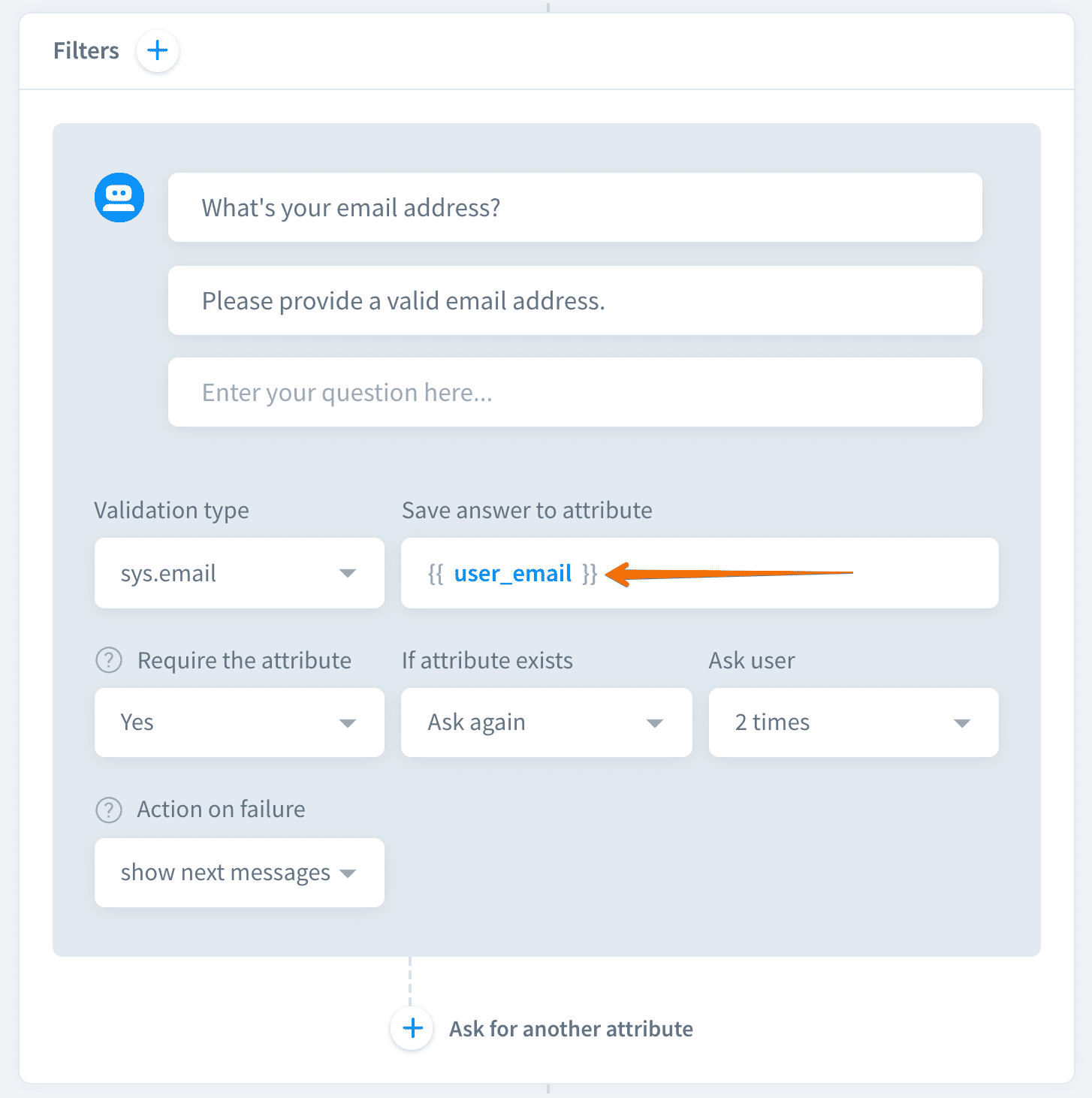Click the "Ask for another attribute" label

[571, 1029]
